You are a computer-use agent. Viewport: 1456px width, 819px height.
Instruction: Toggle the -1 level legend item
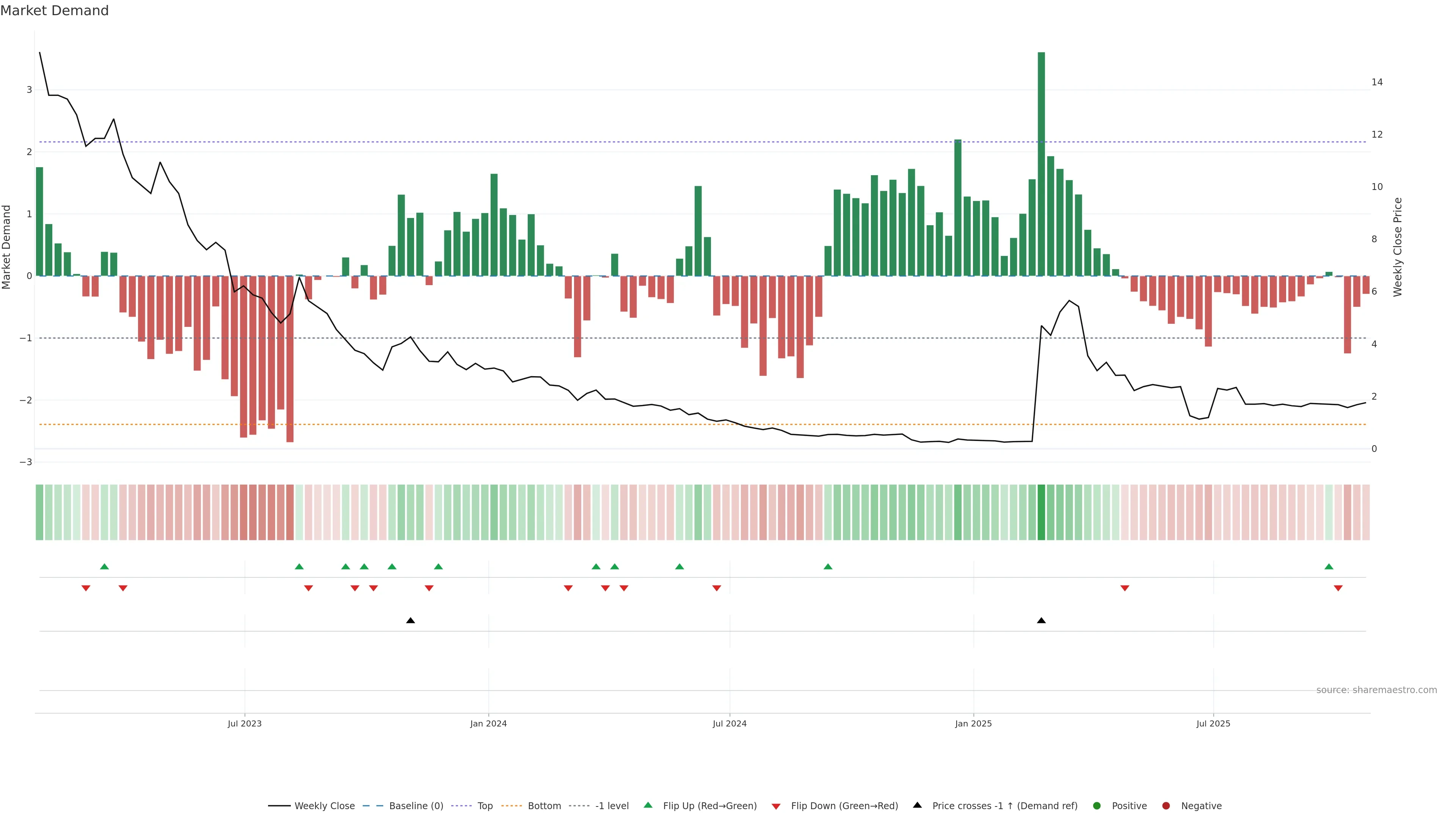(612, 805)
